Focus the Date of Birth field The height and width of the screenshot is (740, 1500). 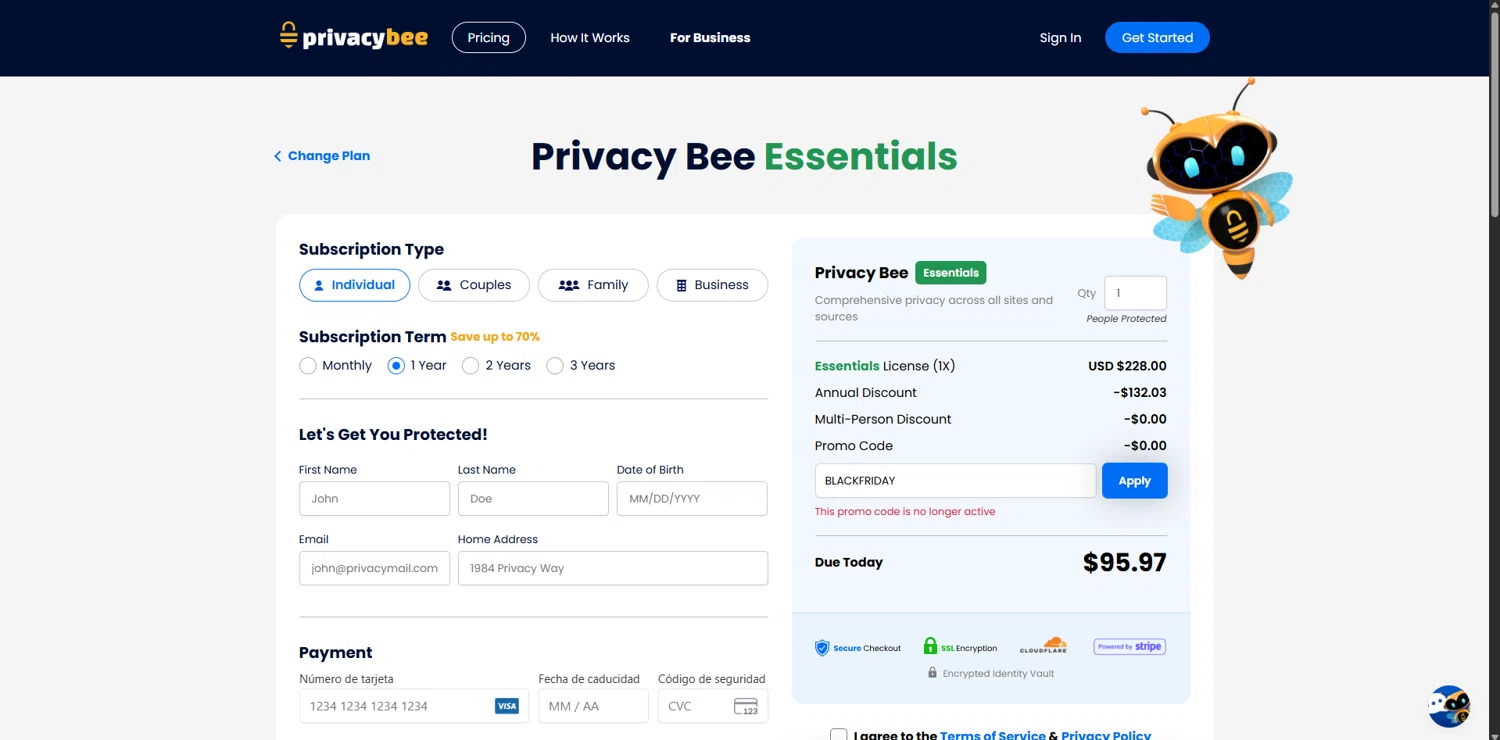point(692,499)
